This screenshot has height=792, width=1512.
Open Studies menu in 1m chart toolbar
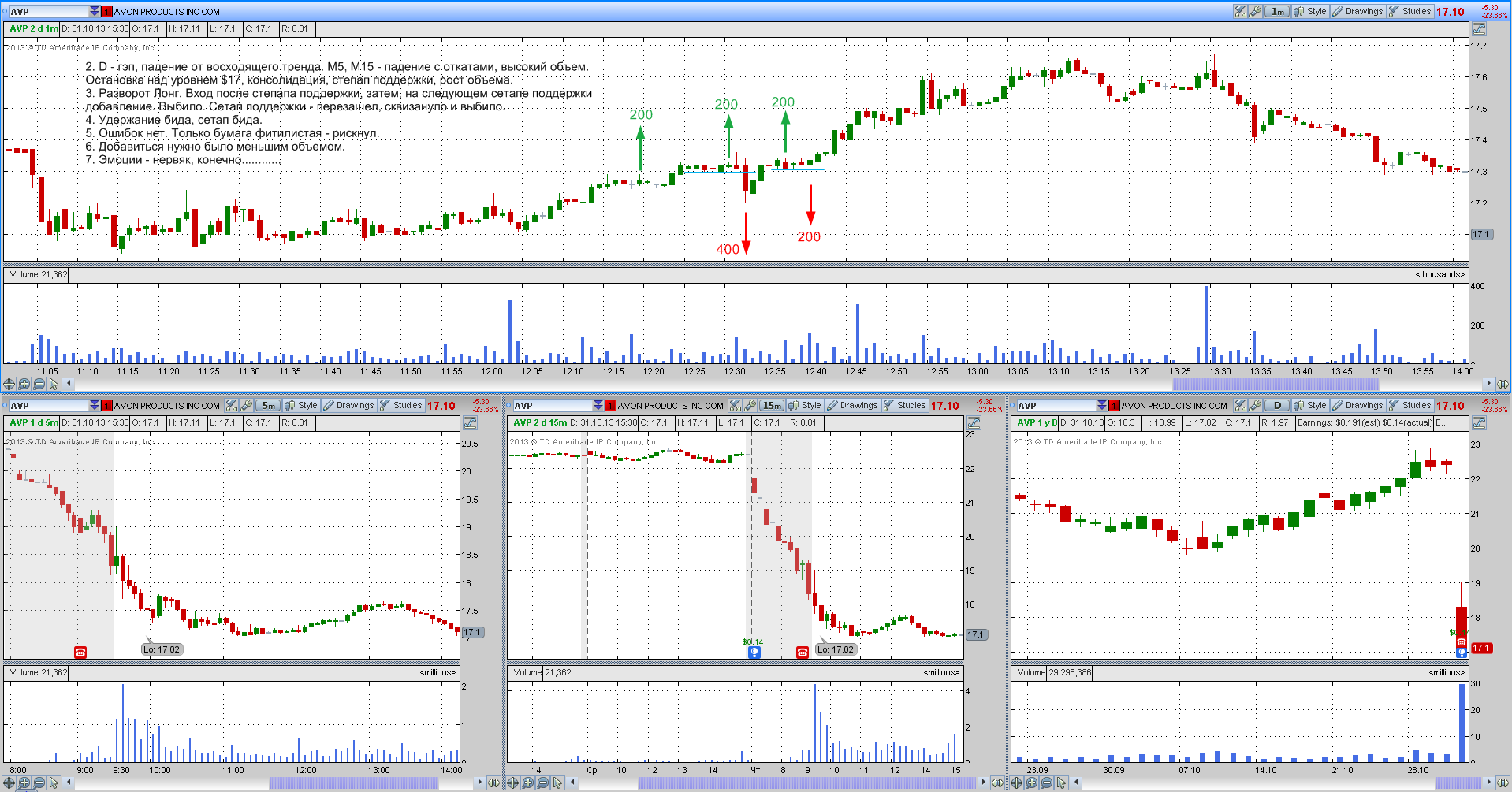tap(1410, 11)
